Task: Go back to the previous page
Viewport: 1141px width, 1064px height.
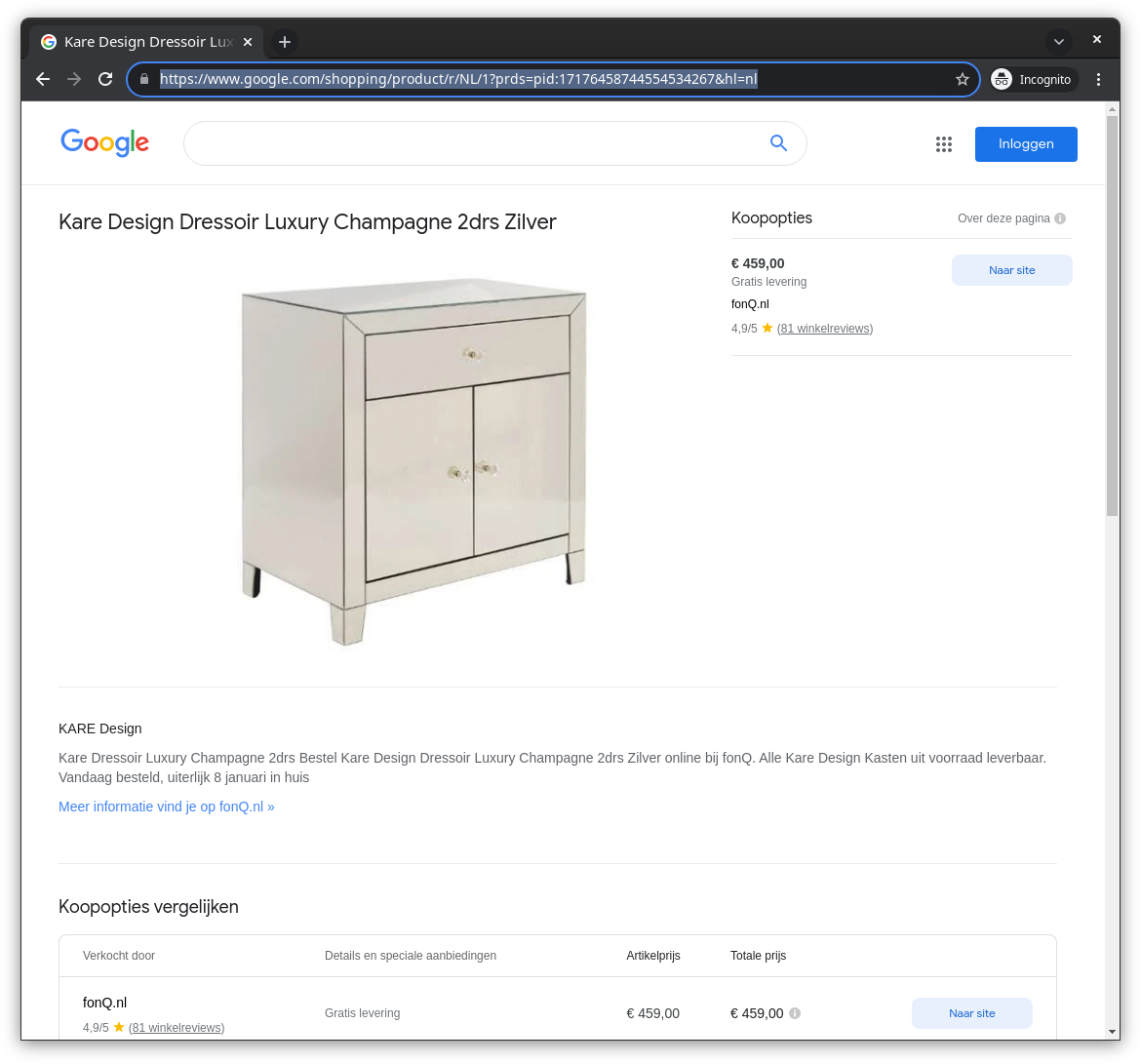Action: [x=43, y=79]
